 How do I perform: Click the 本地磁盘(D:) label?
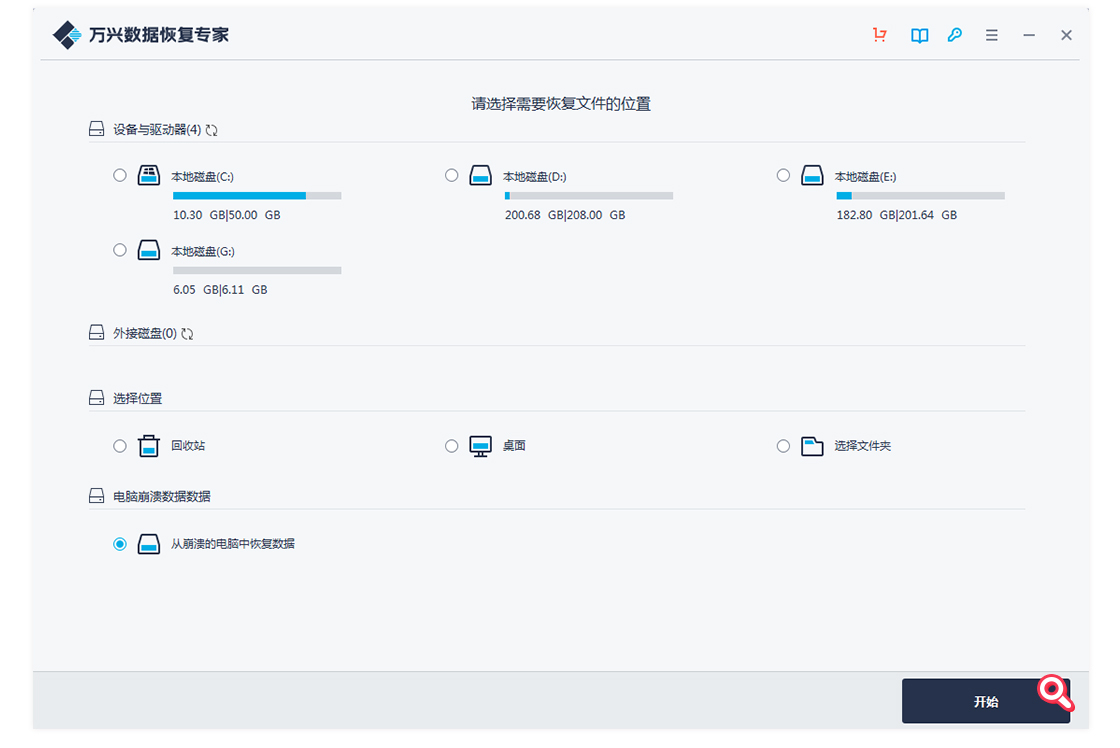tap(535, 176)
